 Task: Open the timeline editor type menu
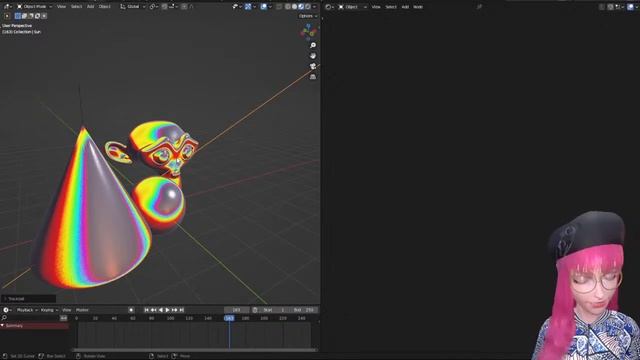7,310
